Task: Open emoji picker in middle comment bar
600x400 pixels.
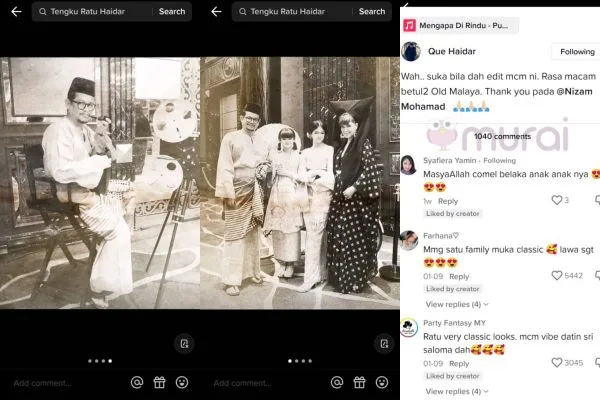Action: pyautogui.click(x=384, y=382)
